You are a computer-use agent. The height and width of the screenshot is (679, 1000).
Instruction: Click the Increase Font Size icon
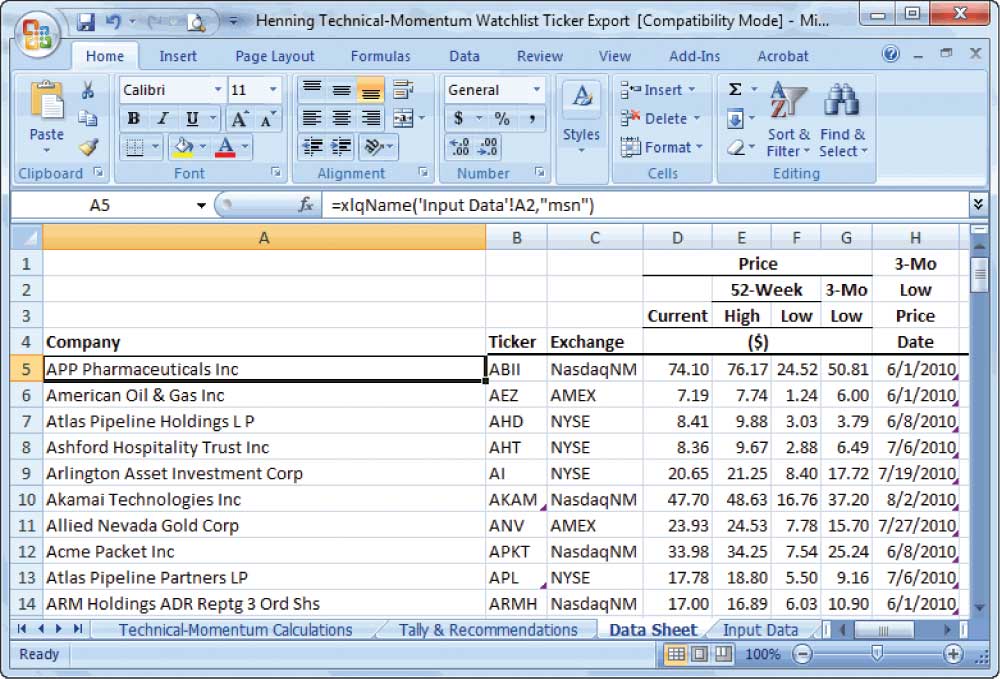tap(239, 119)
